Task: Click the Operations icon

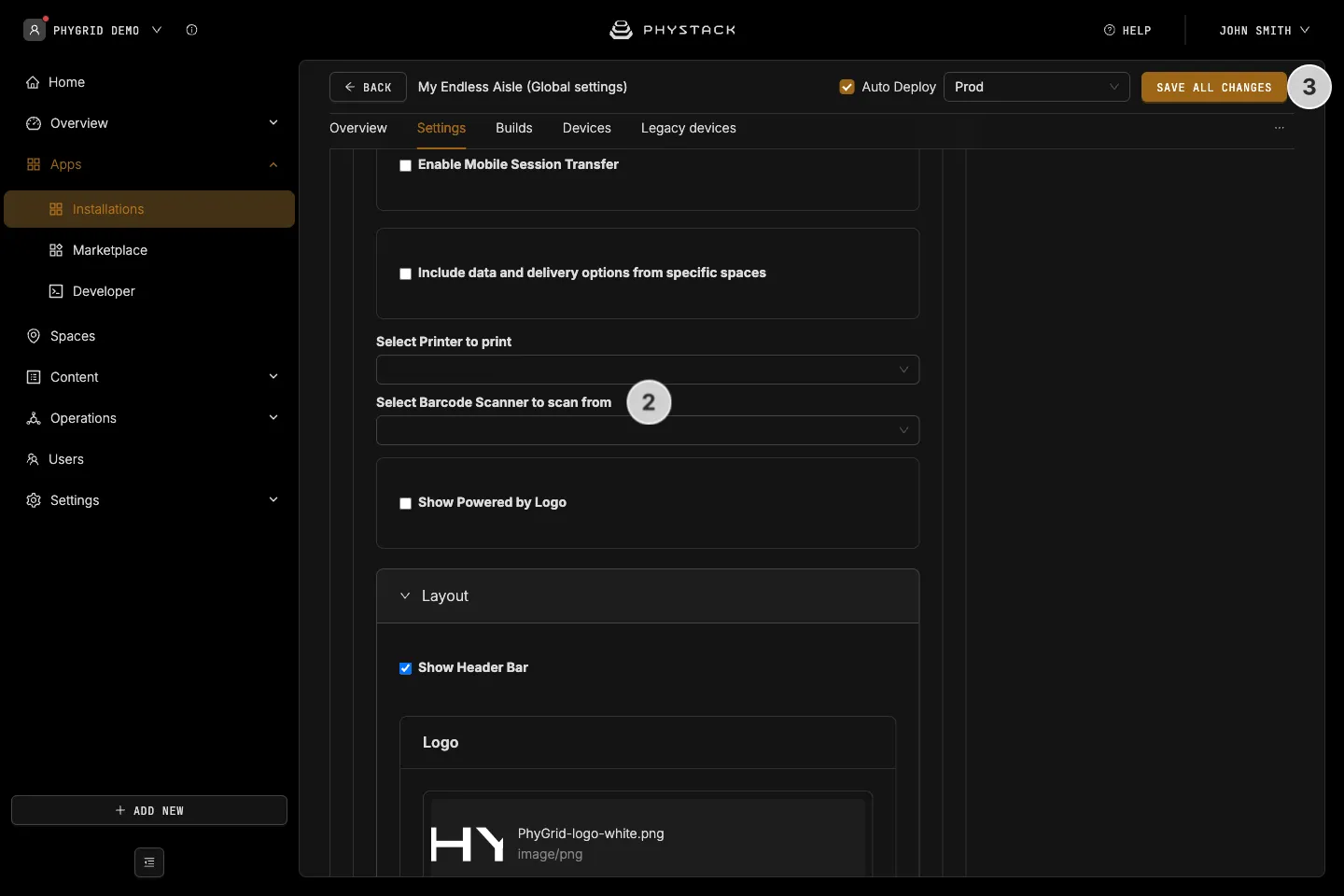Action: coord(34,418)
